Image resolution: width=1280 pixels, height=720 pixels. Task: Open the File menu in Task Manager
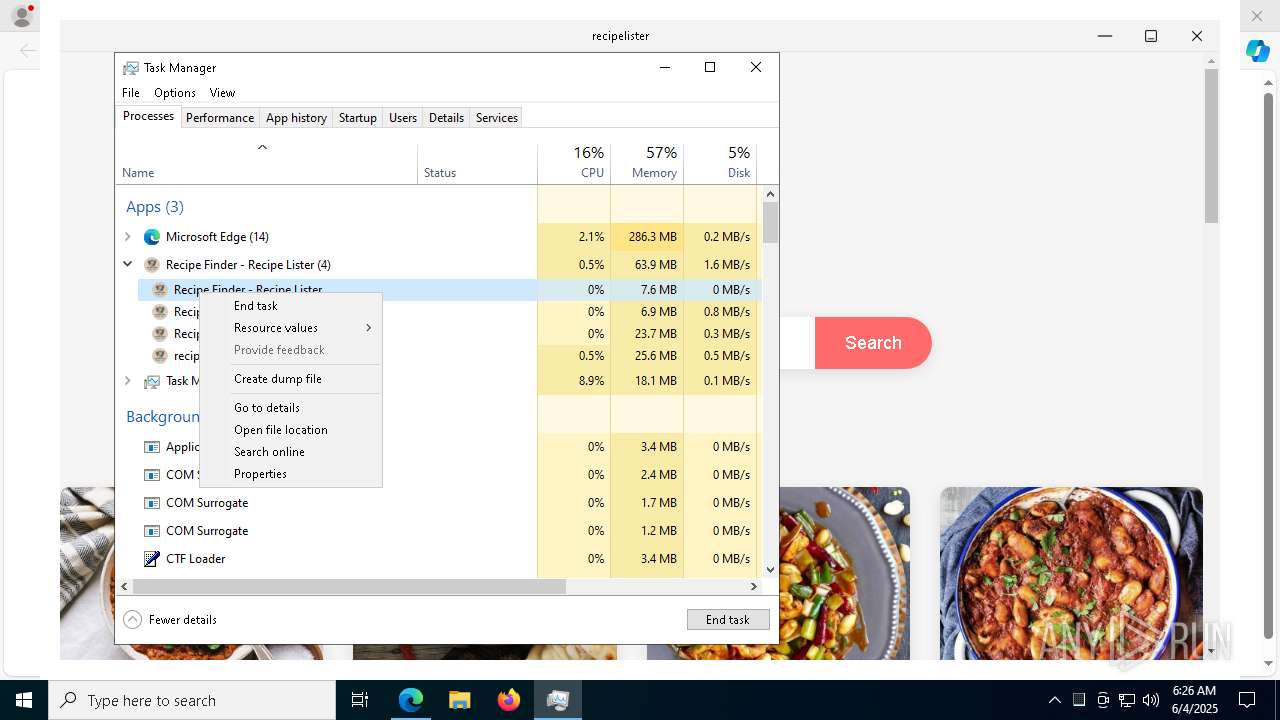coord(131,93)
